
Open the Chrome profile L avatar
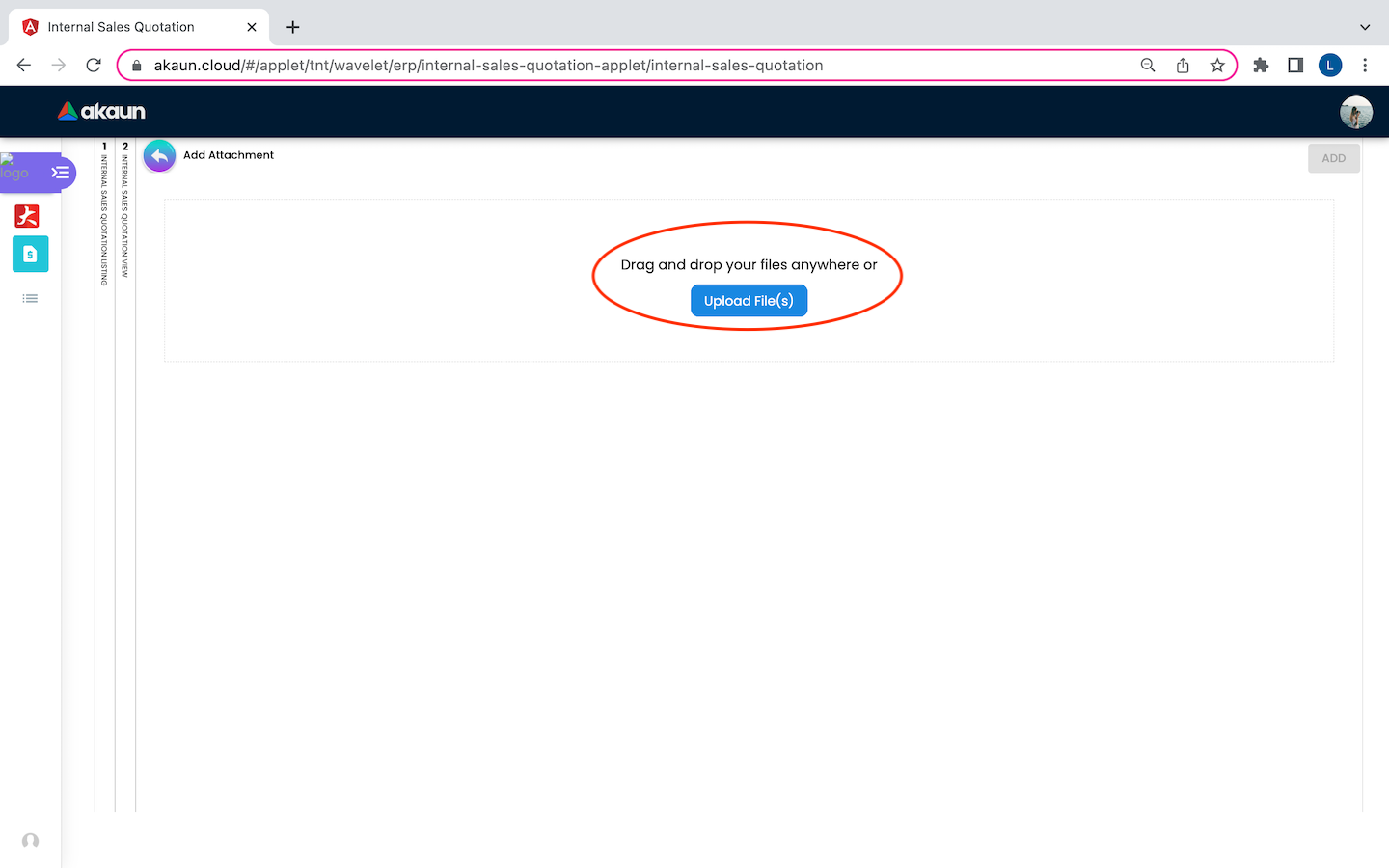click(1330, 66)
